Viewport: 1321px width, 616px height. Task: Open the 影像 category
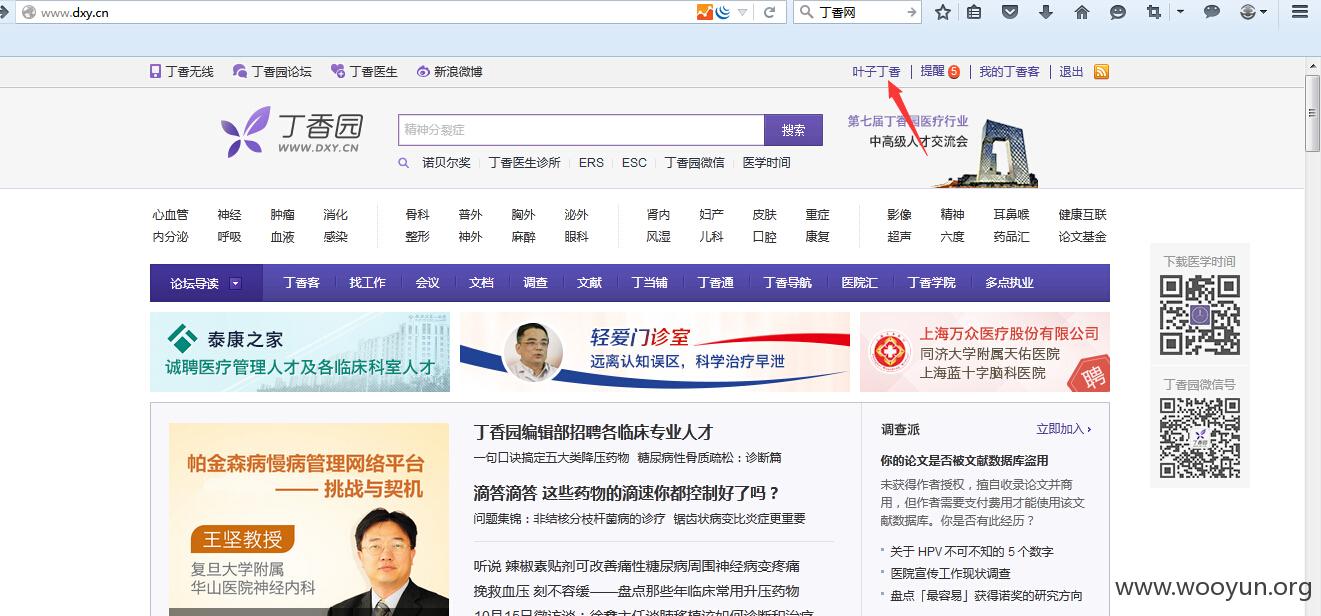pyautogui.click(x=899, y=214)
